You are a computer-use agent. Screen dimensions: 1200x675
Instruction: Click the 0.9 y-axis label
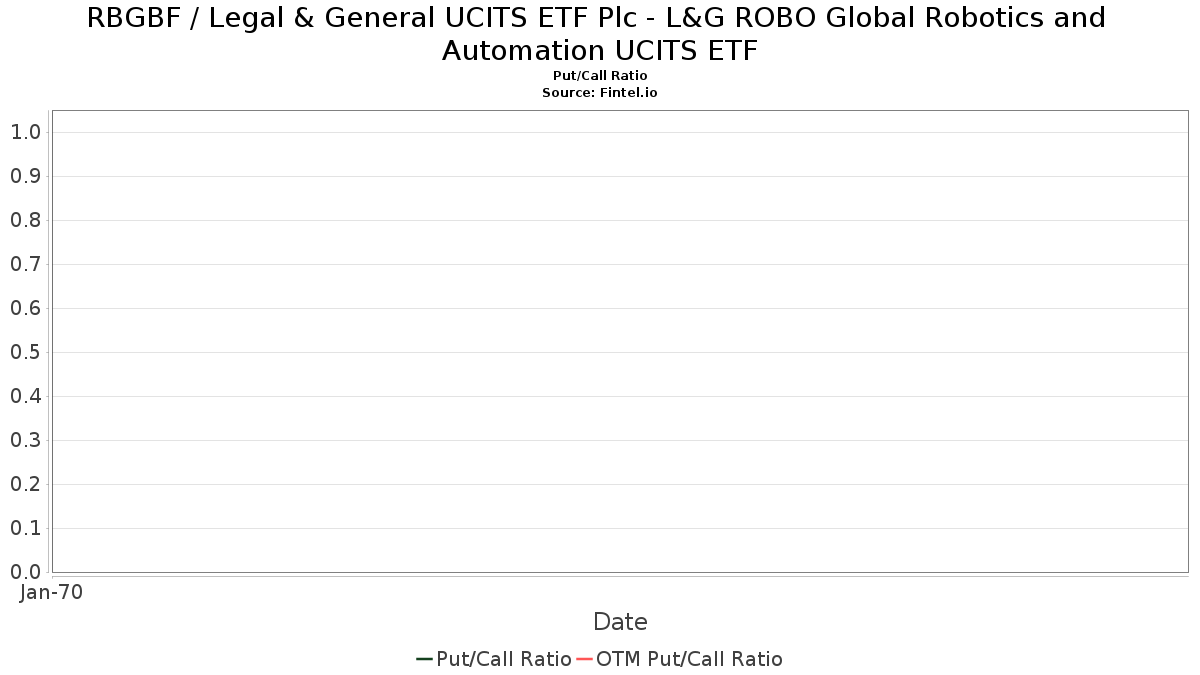coord(26,176)
